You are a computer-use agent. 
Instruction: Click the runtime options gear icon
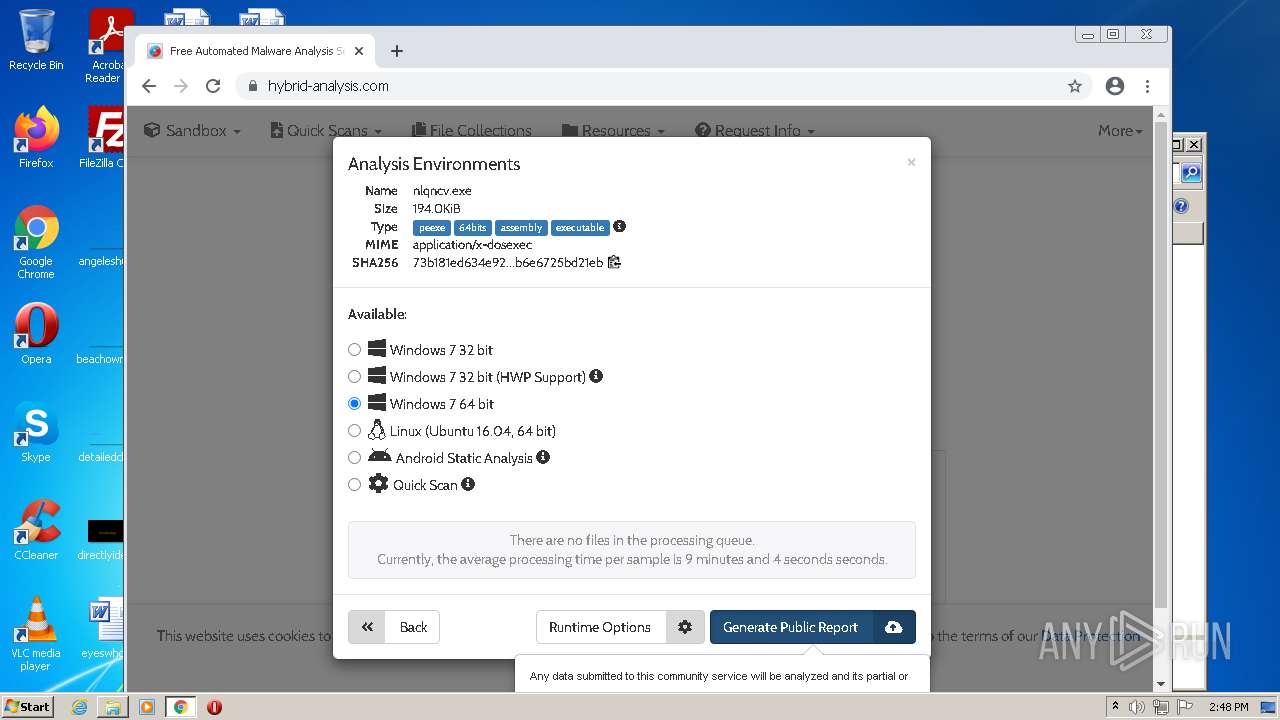click(685, 627)
